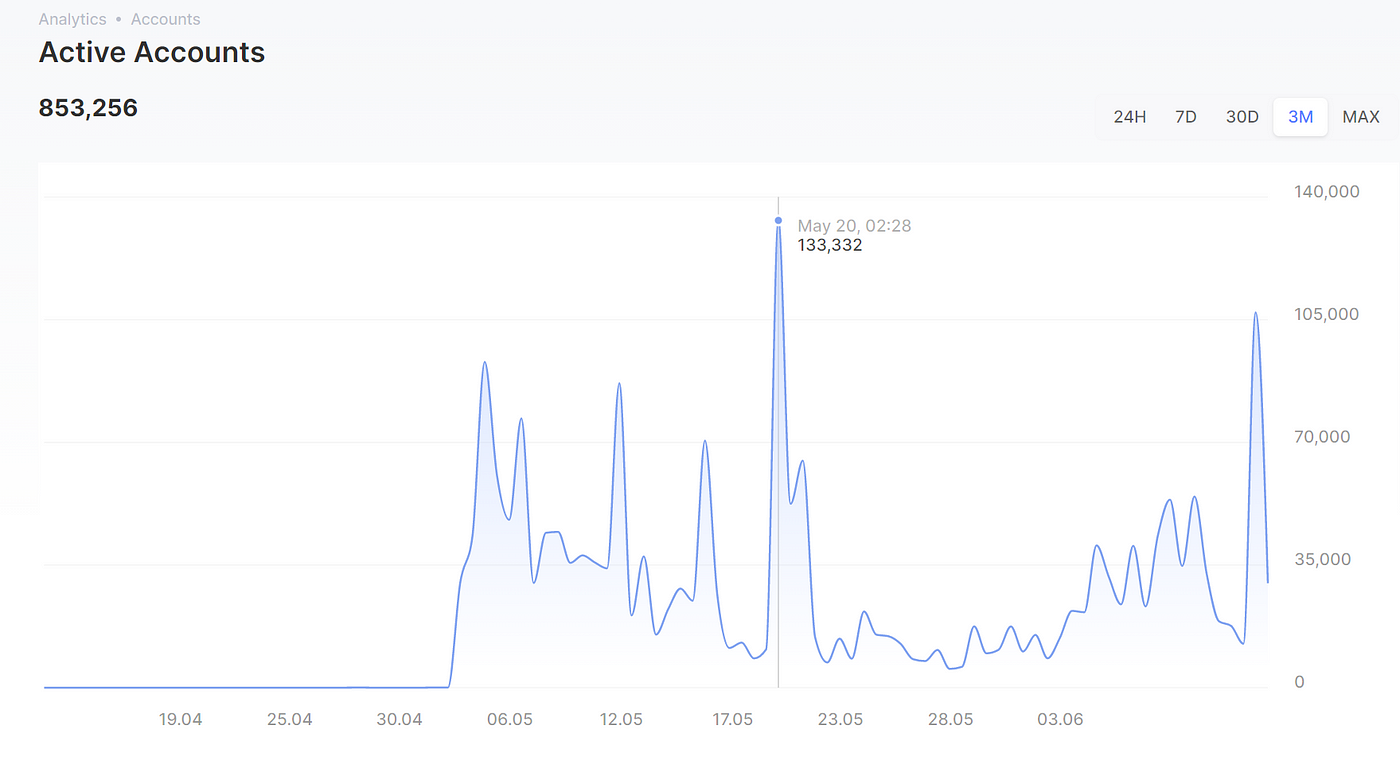Open the Analytics breadcrumb link
The width and height of the screenshot is (1400, 757).
coord(72,19)
